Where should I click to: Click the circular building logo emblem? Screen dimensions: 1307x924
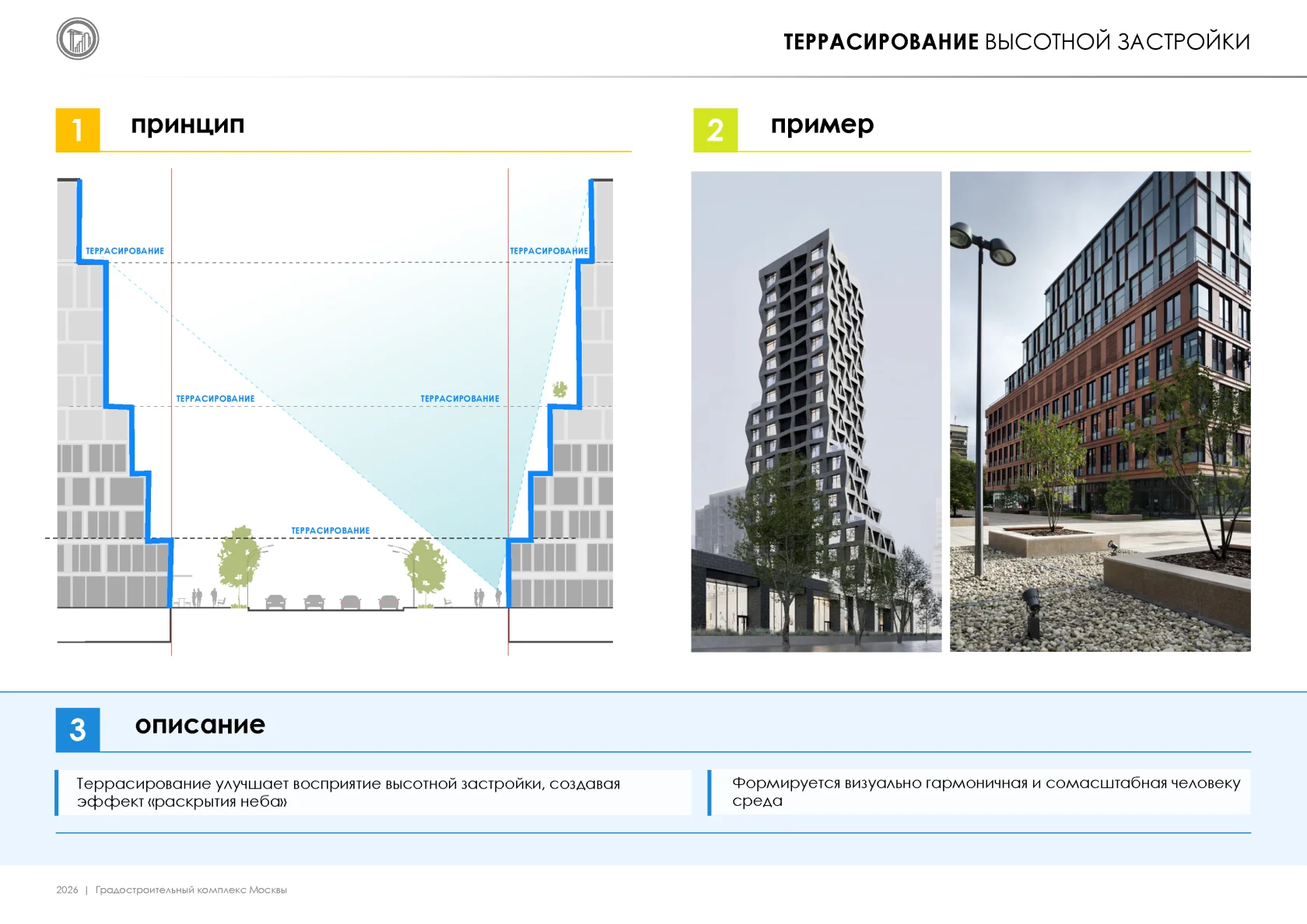tap(78, 39)
